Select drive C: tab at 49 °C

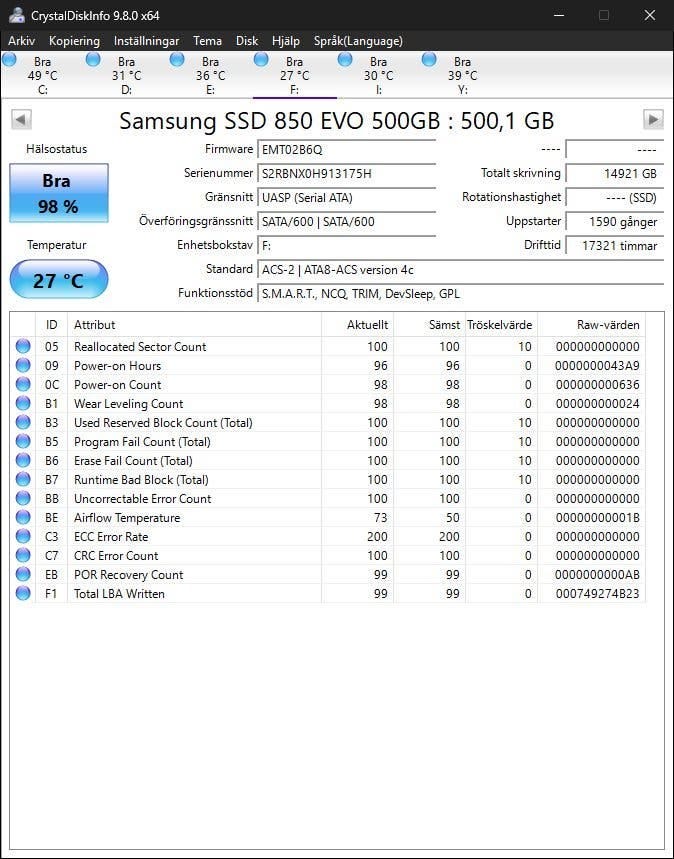43,75
